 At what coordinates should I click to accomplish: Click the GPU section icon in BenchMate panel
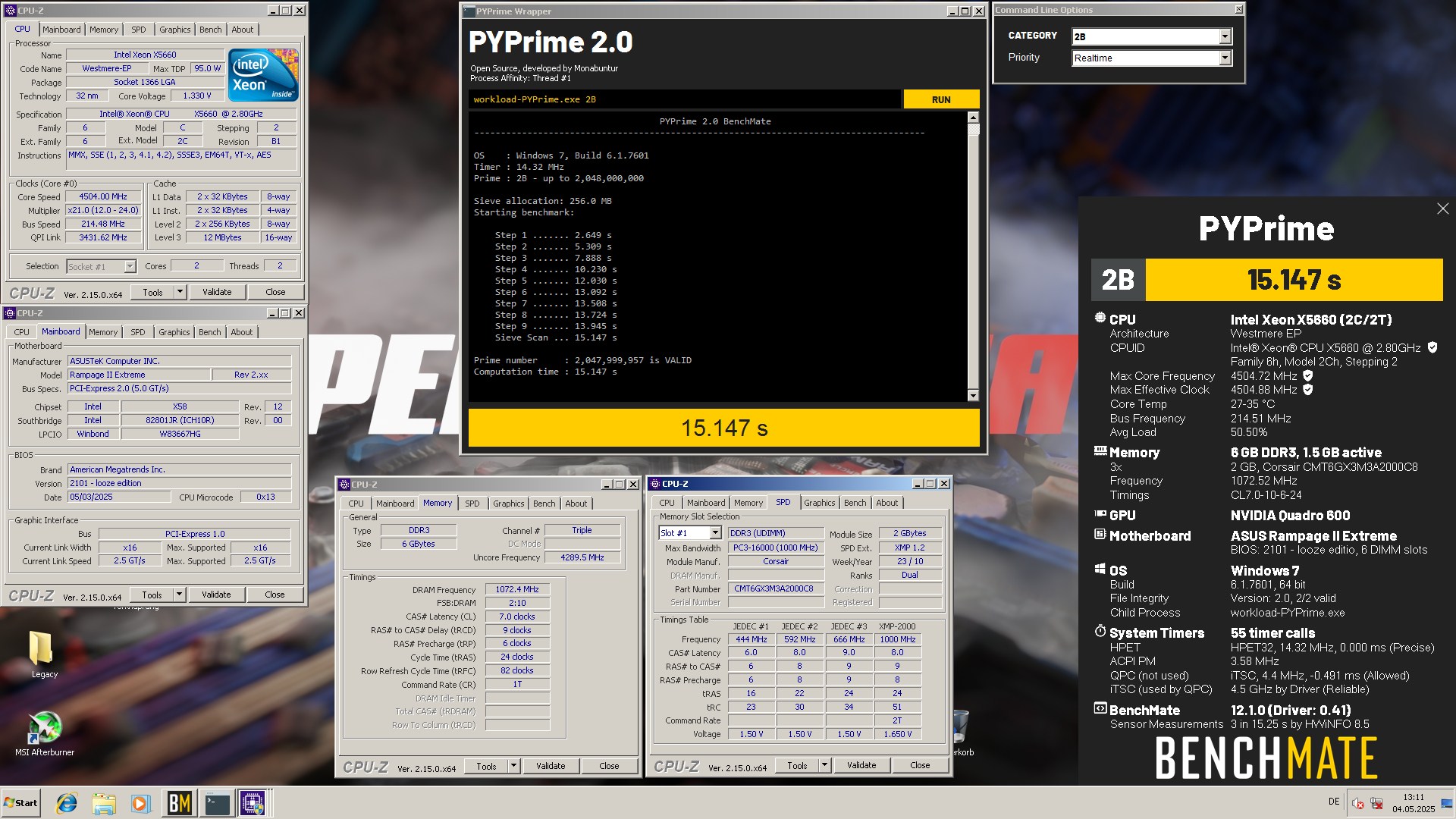click(1100, 514)
